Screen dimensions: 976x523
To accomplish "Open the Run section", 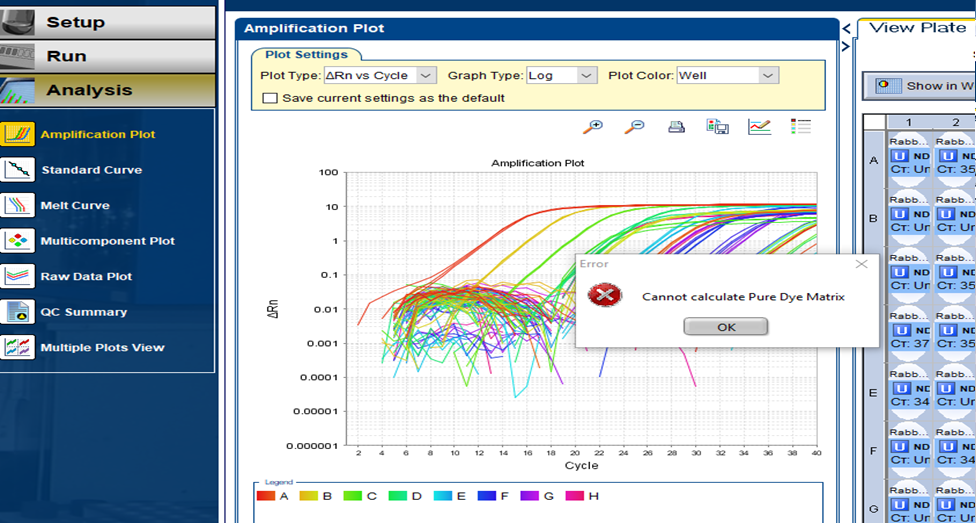I will (x=108, y=56).
